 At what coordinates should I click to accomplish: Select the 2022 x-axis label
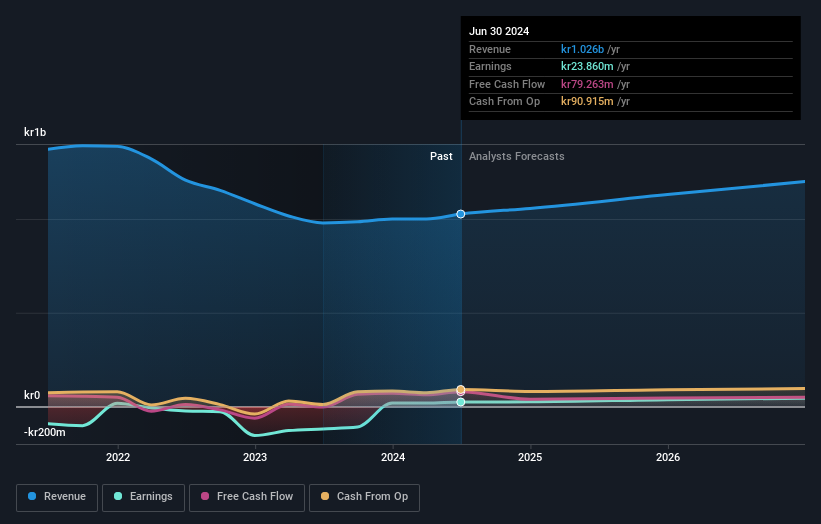[x=118, y=457]
